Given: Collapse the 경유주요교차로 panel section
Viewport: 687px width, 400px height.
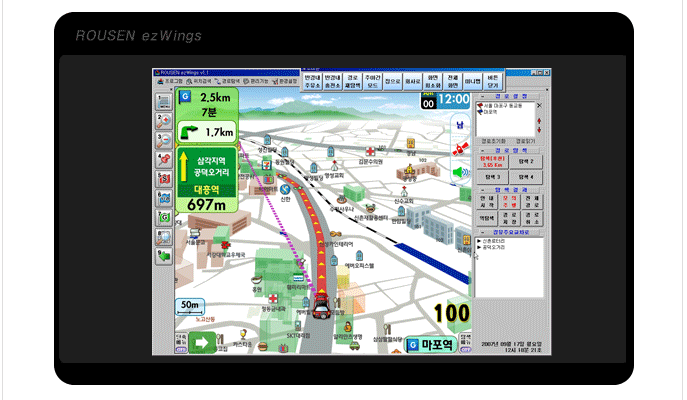Looking at the screenshot, I should click(x=482, y=232).
